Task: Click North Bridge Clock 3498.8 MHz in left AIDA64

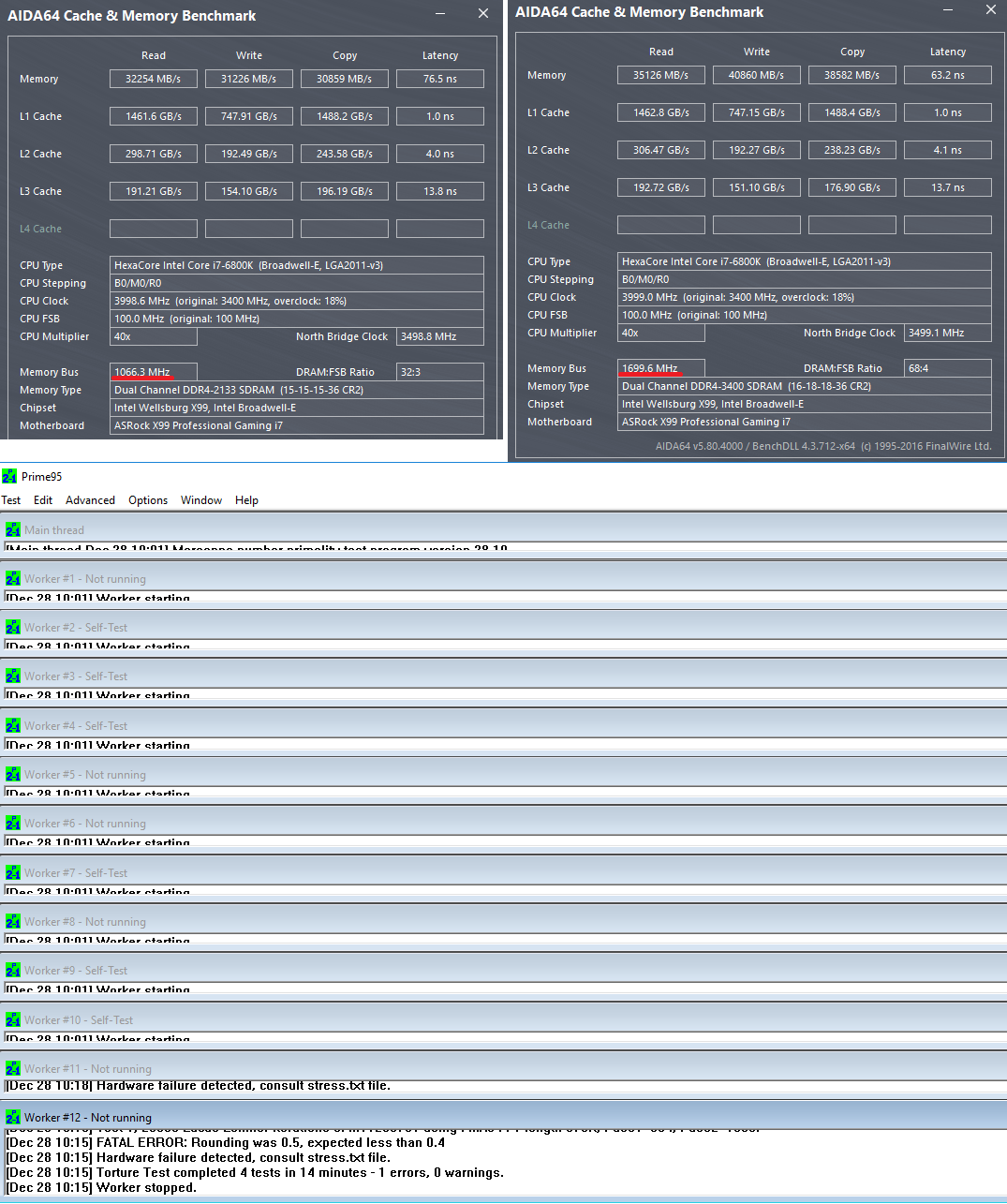Action: (440, 336)
